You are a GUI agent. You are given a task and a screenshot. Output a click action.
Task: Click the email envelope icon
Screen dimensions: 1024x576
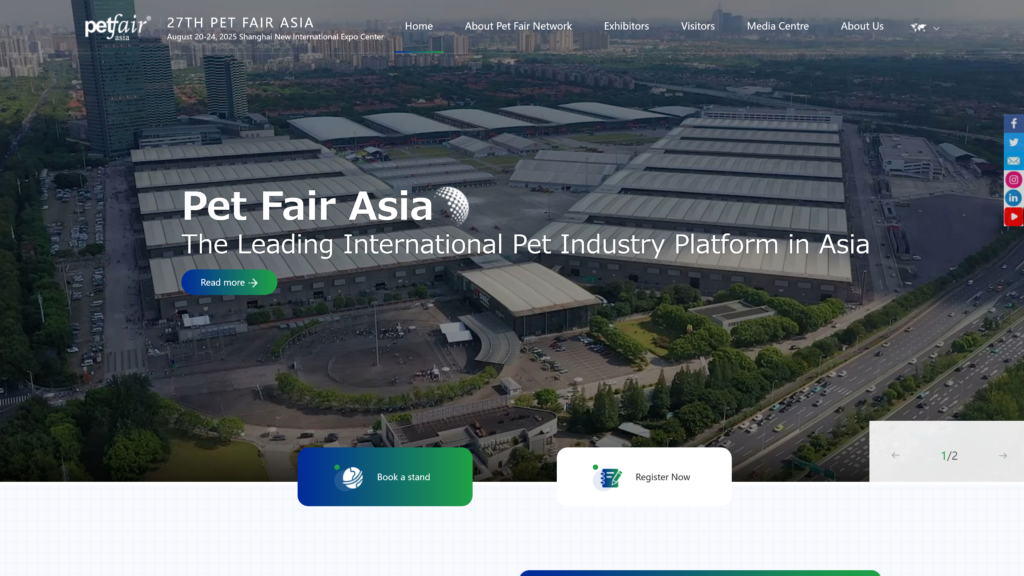[1014, 161]
